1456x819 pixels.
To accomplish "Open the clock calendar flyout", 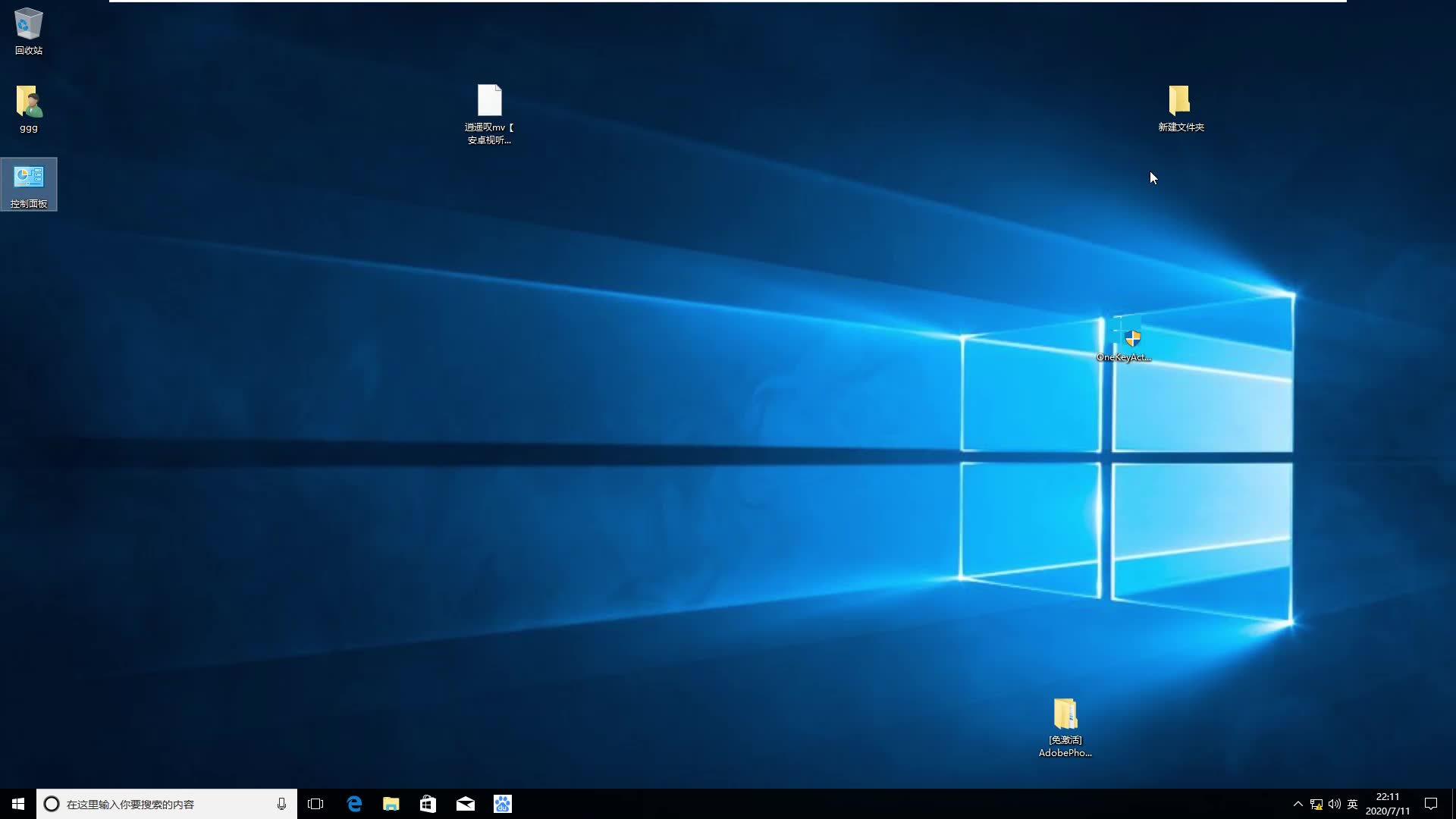I will [x=1386, y=804].
